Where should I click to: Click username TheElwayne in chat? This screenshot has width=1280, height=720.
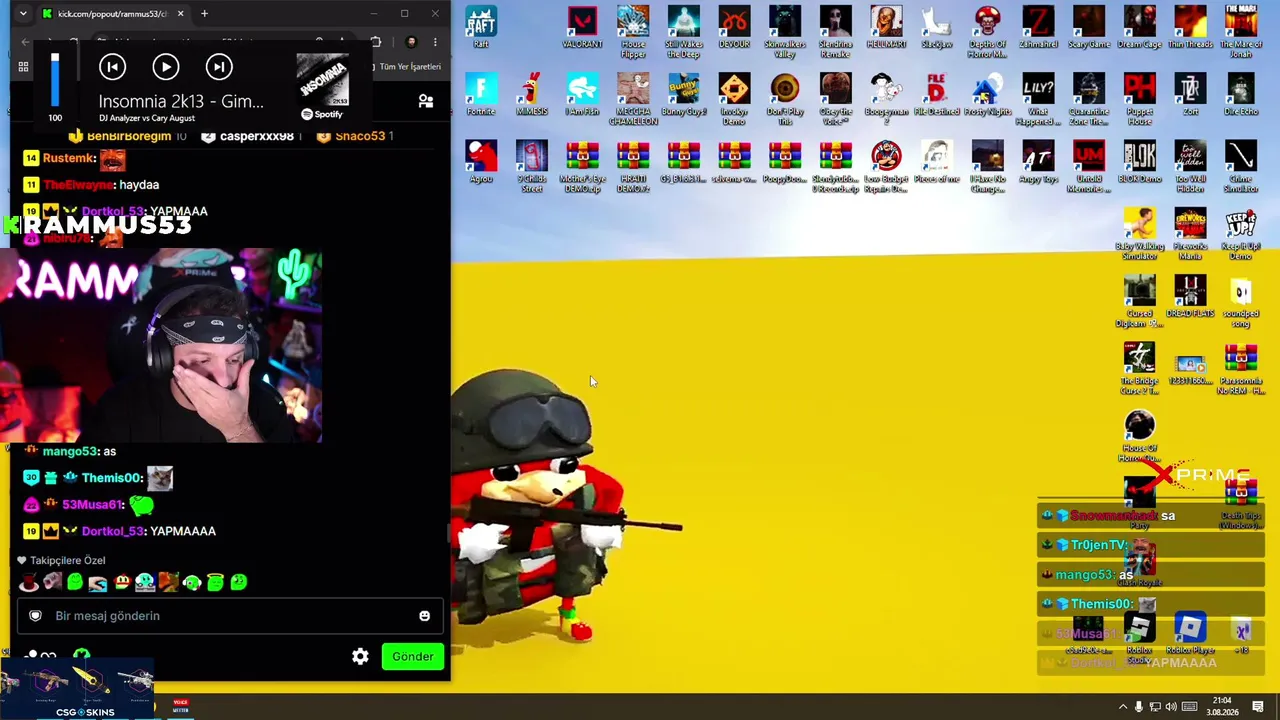[79, 185]
